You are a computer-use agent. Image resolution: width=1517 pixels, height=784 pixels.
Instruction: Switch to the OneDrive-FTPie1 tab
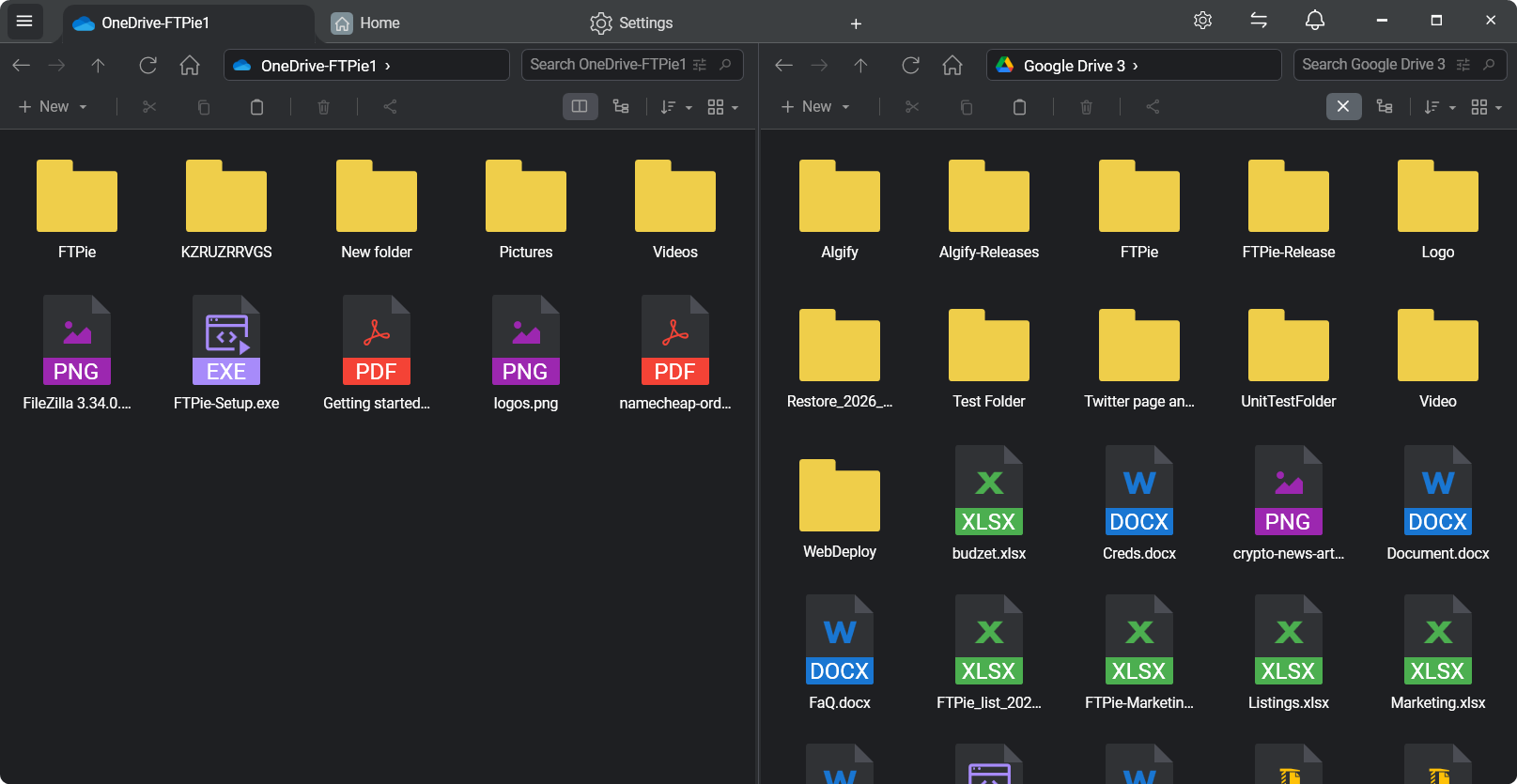click(188, 23)
